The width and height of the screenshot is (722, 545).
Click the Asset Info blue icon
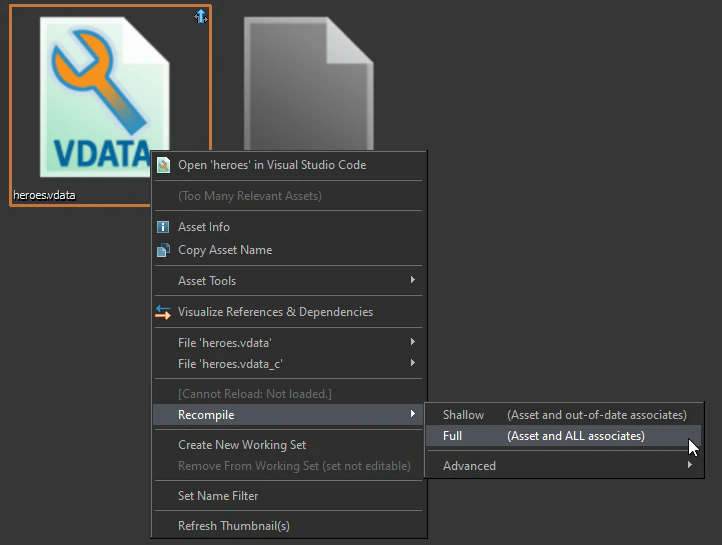point(164,227)
